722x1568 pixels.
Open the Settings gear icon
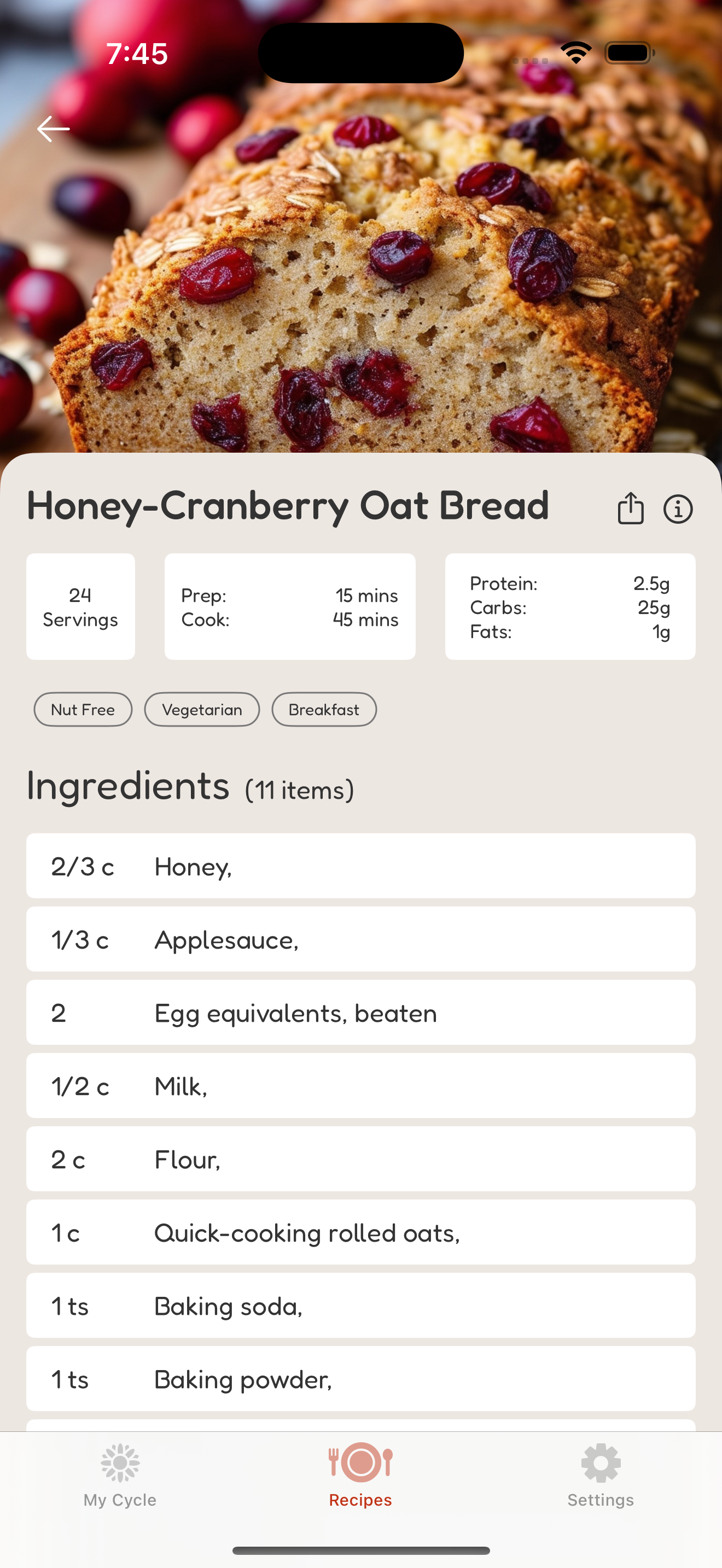601,1462
